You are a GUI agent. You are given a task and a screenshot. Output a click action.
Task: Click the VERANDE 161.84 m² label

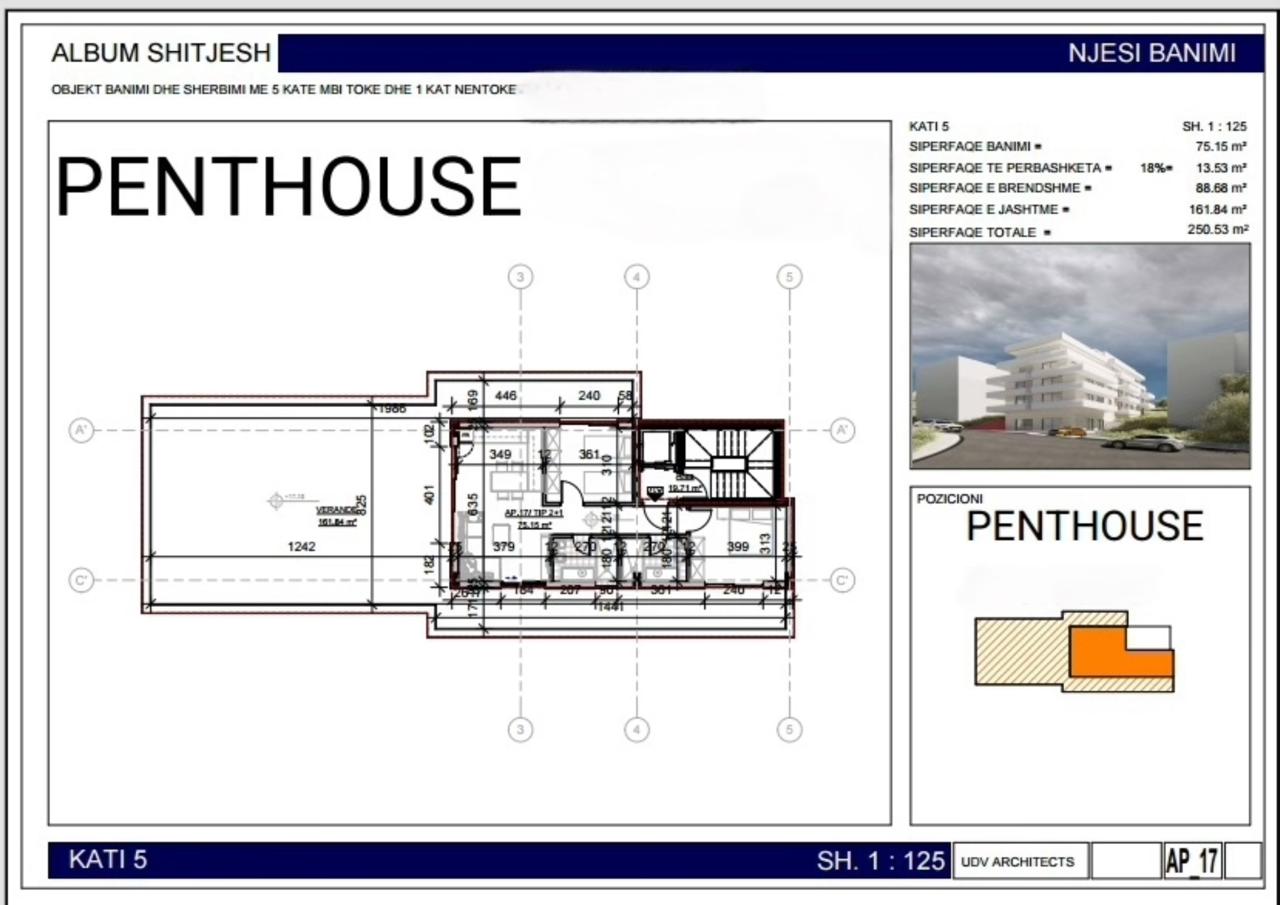tap(337, 515)
